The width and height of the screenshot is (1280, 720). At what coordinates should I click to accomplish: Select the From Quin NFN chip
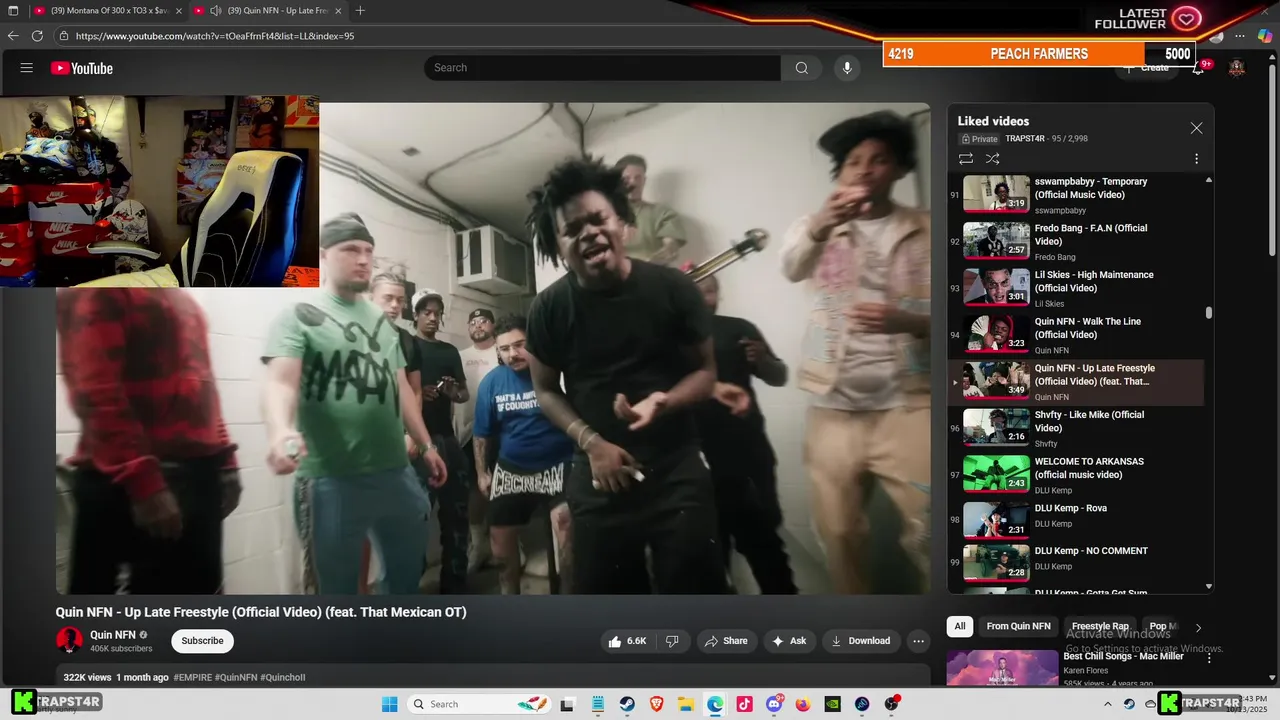click(1018, 626)
